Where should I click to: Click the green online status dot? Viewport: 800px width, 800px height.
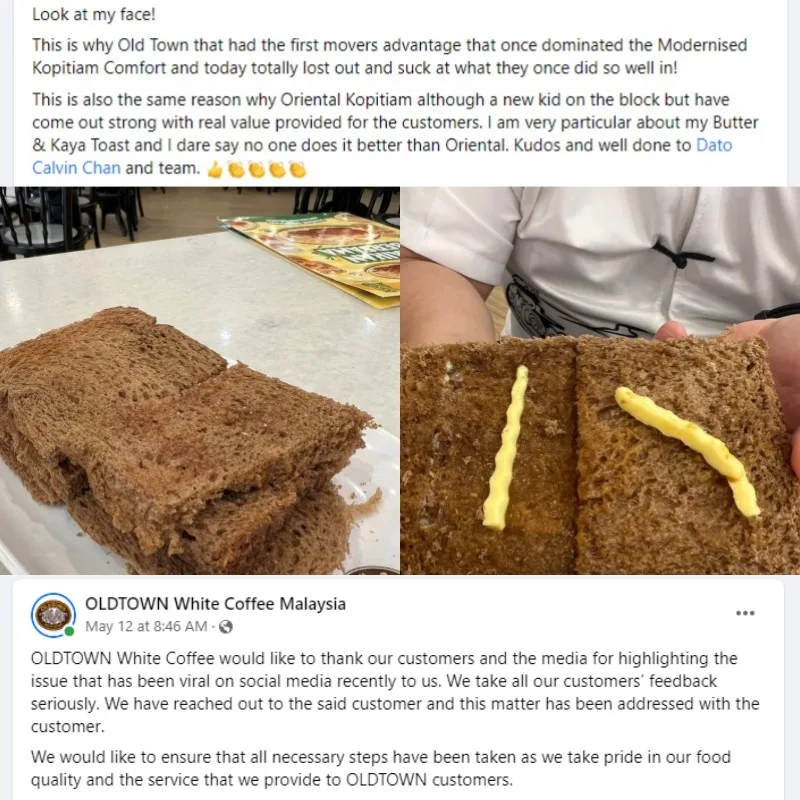70,631
